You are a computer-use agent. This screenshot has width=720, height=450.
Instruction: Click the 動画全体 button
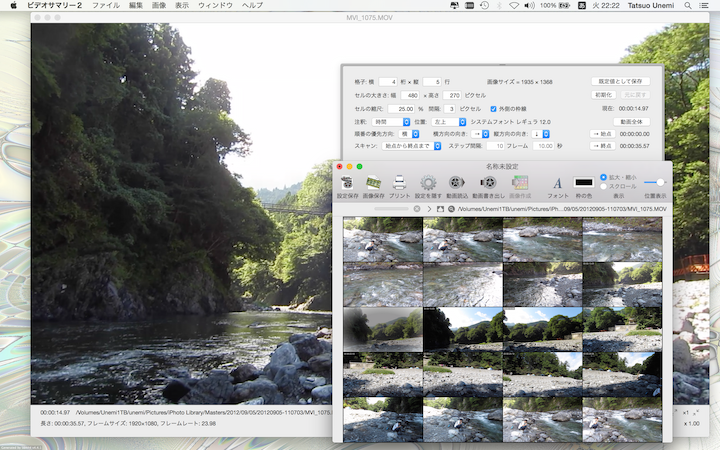point(630,121)
